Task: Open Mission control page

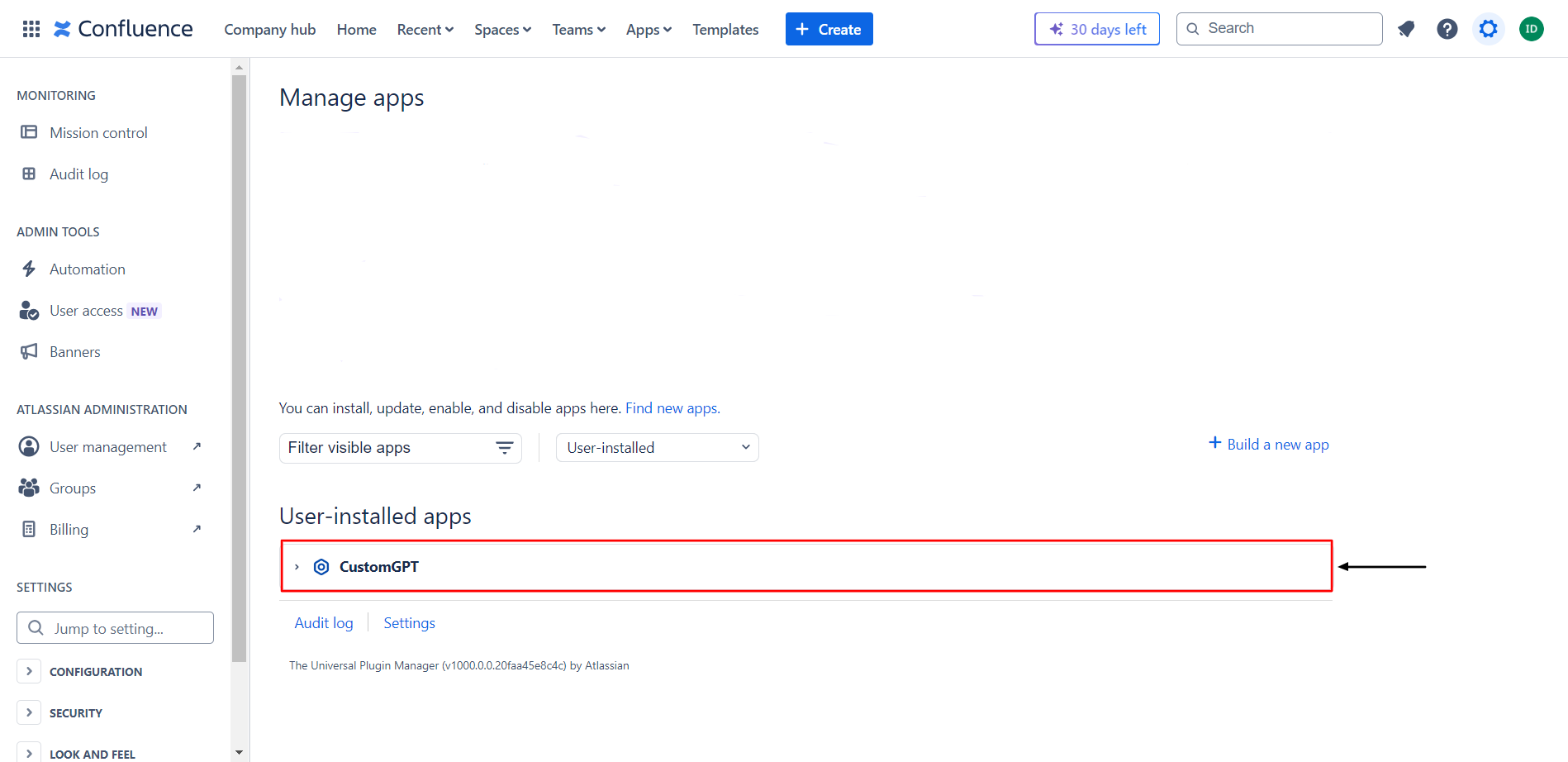Action: (x=98, y=132)
